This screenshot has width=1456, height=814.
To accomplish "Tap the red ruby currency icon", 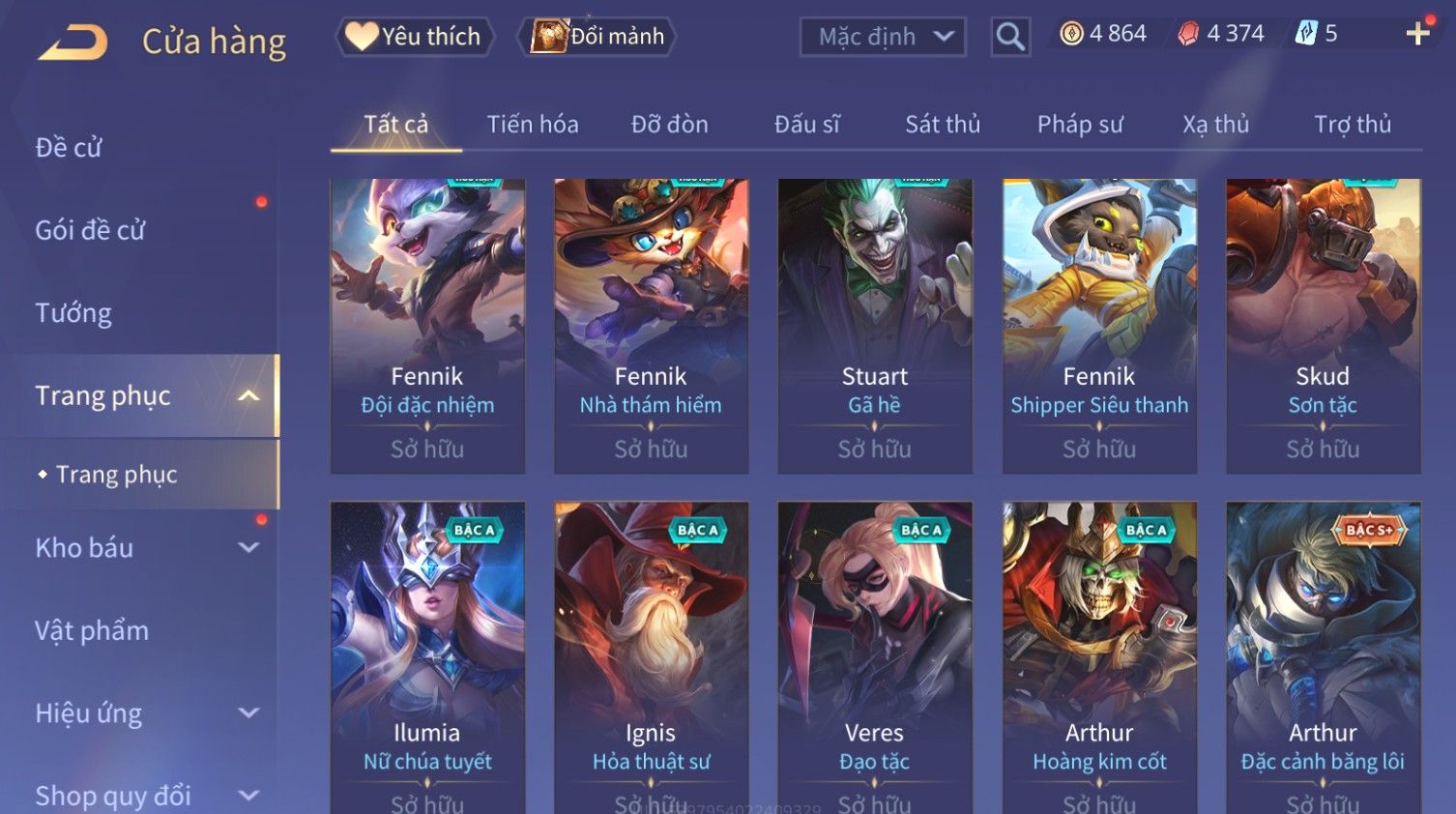I will pyautogui.click(x=1188, y=34).
